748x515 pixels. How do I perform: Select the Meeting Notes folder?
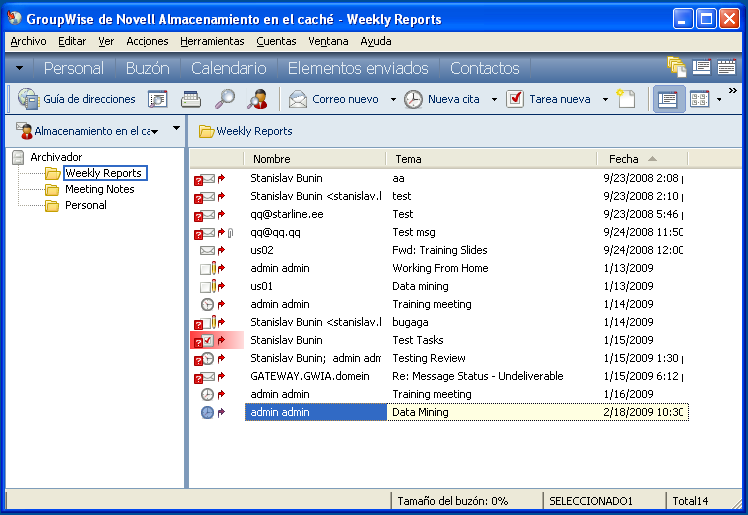click(99, 189)
